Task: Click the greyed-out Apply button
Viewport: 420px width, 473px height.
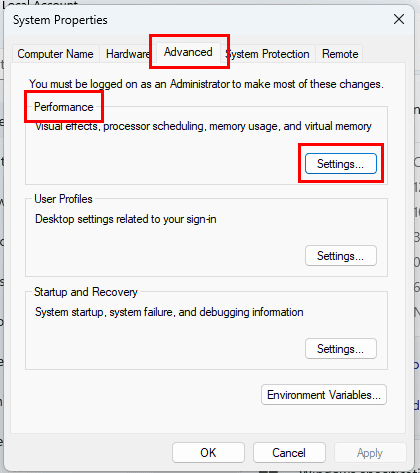Action: click(370, 453)
